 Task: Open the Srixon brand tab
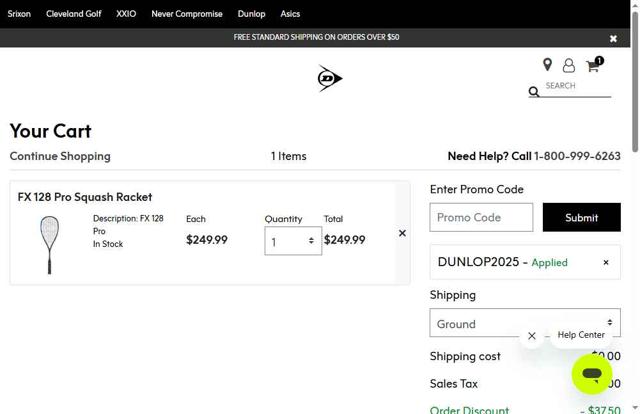click(x=19, y=14)
